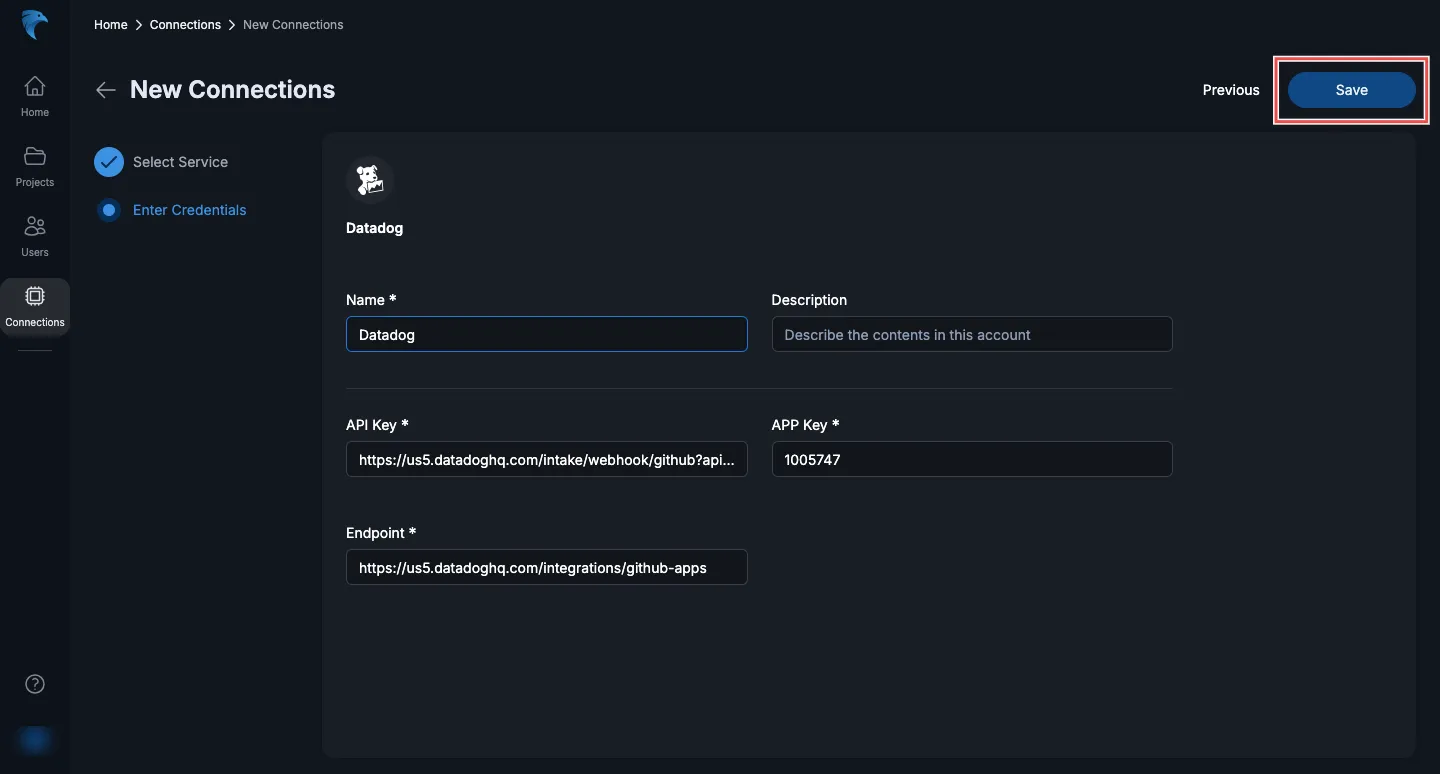Screen dimensions: 1440x774
Task: Click the Datadog service logo
Action: click(369, 180)
